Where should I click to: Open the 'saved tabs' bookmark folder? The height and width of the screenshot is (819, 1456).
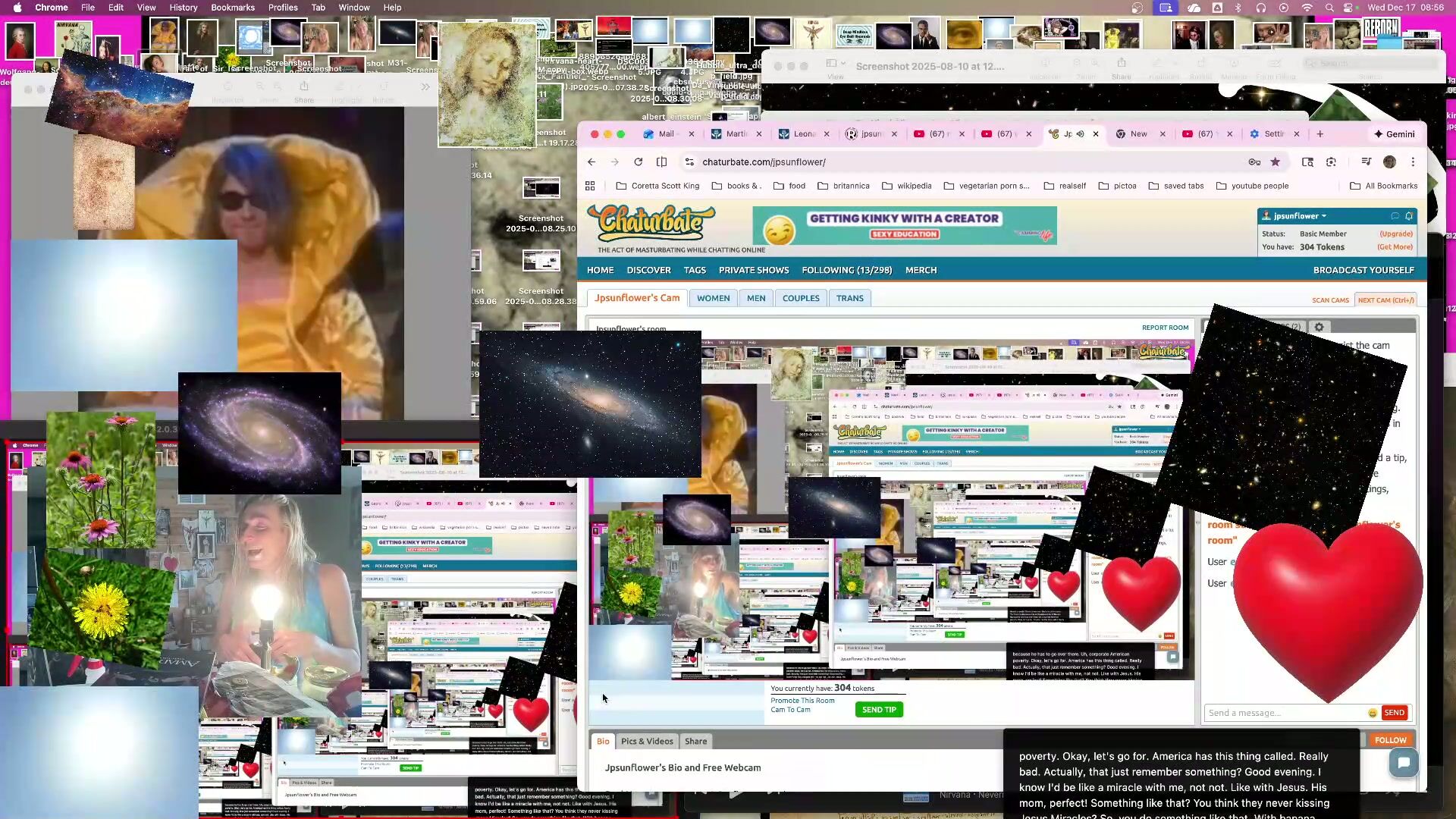pyautogui.click(x=1175, y=186)
